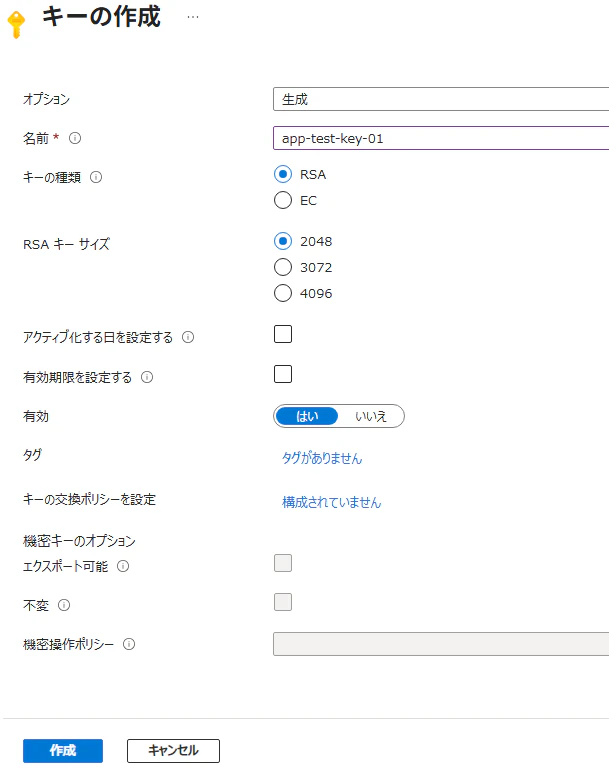Tick the エクスポート可能 checkbox

pos(283,563)
